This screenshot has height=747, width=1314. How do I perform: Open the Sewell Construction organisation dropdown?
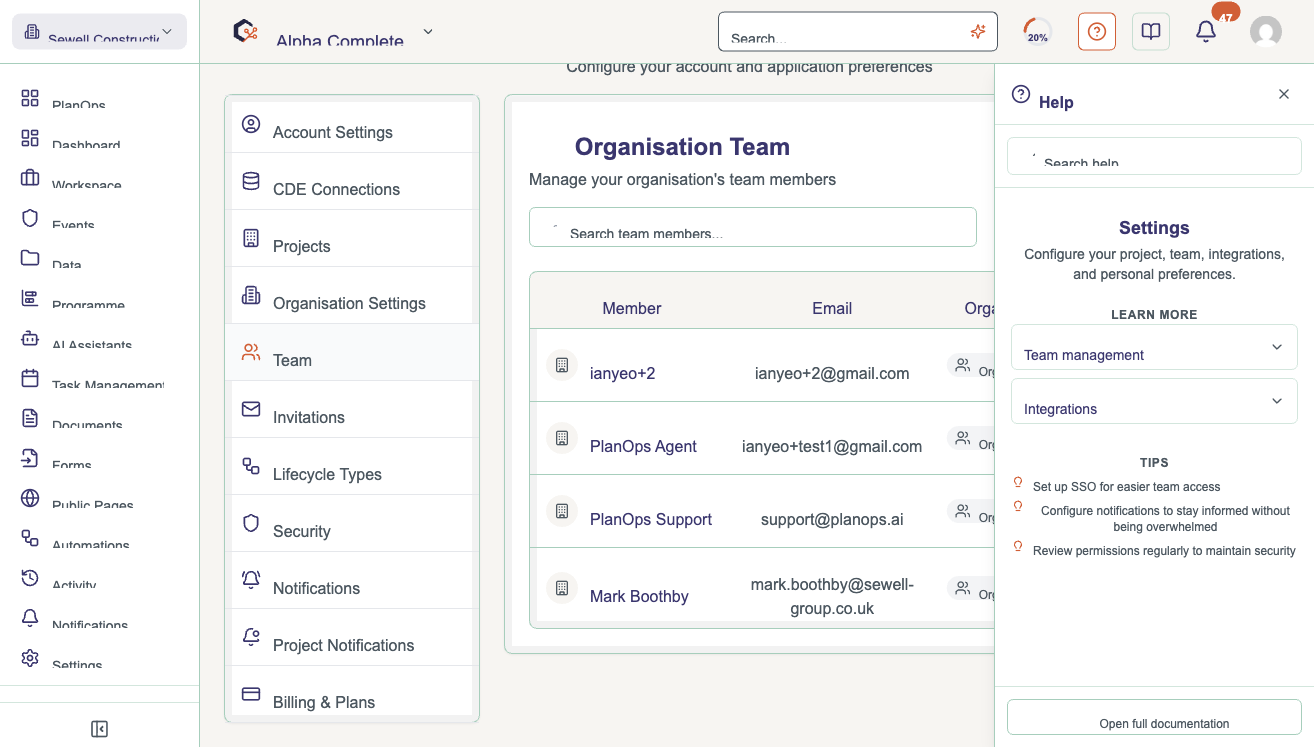pyautogui.click(x=99, y=31)
